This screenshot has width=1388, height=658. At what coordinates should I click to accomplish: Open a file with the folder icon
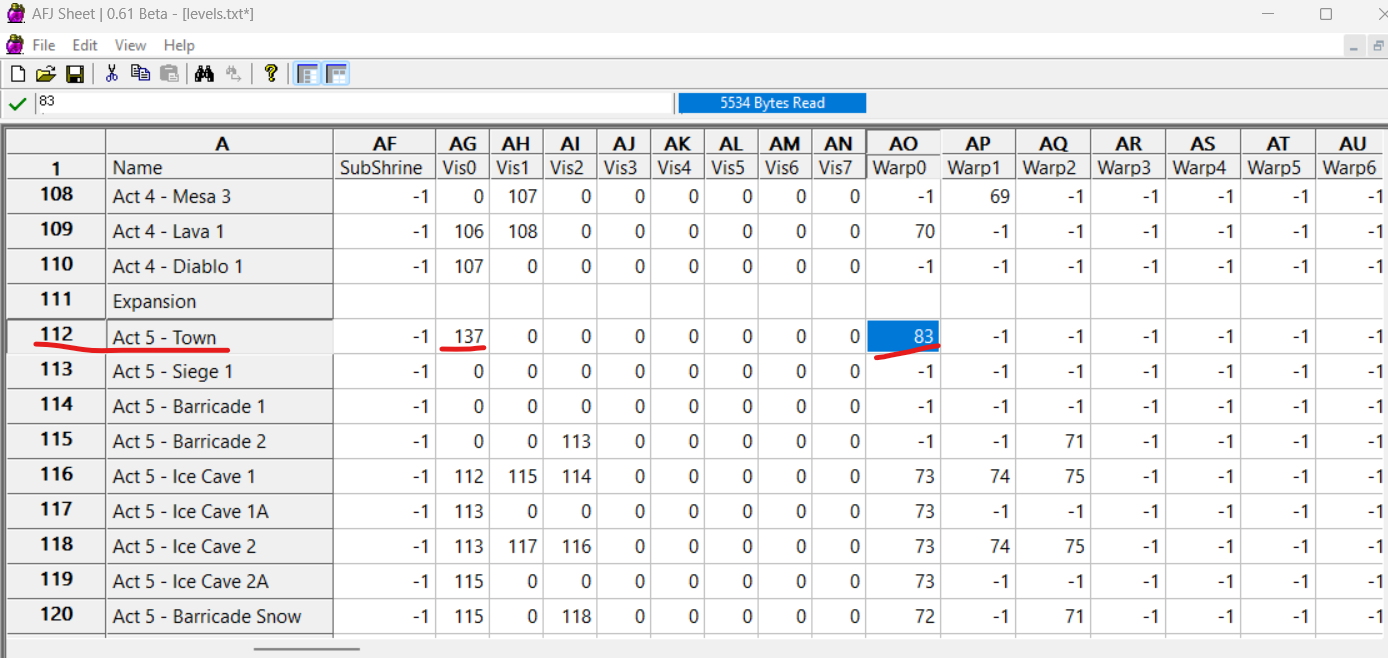[46, 74]
